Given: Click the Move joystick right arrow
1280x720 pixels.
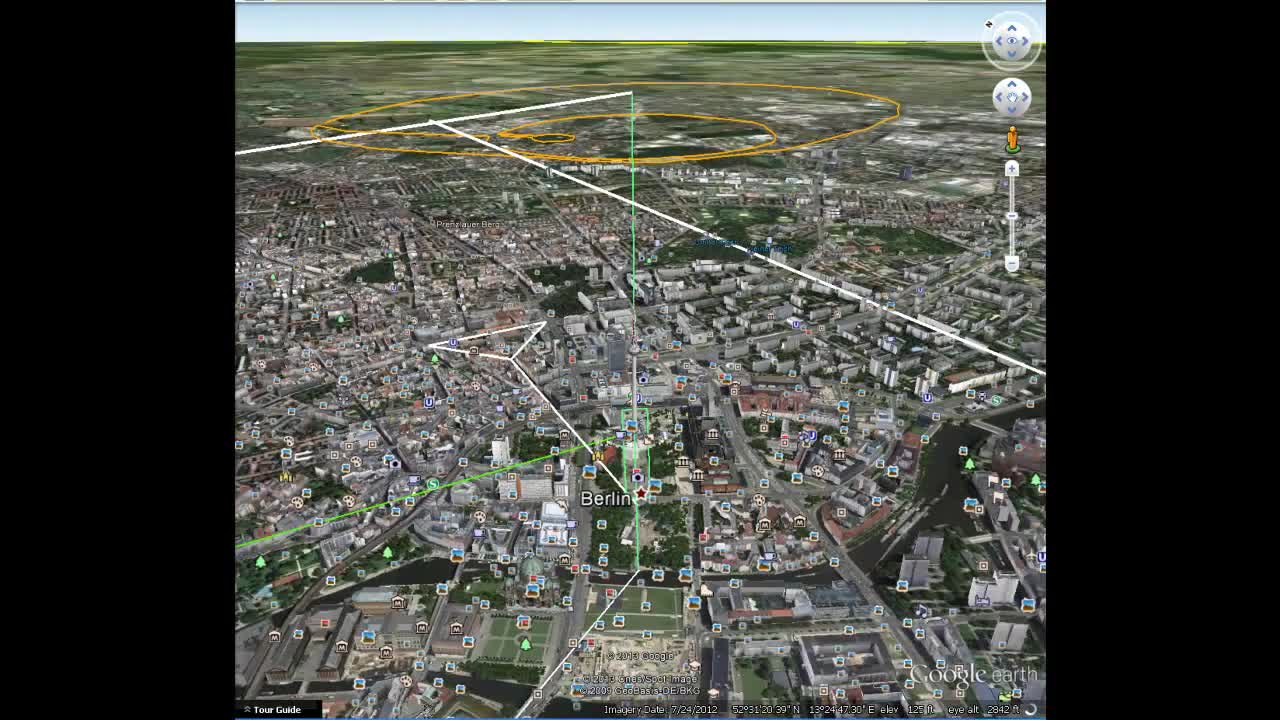Looking at the screenshot, I should pyautogui.click(x=1025, y=97).
